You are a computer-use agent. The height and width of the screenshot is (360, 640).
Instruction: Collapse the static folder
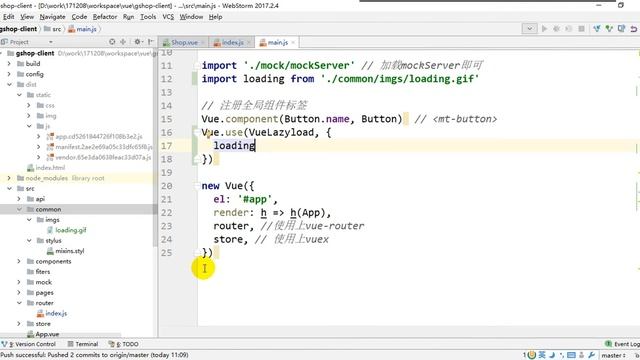coord(19,95)
